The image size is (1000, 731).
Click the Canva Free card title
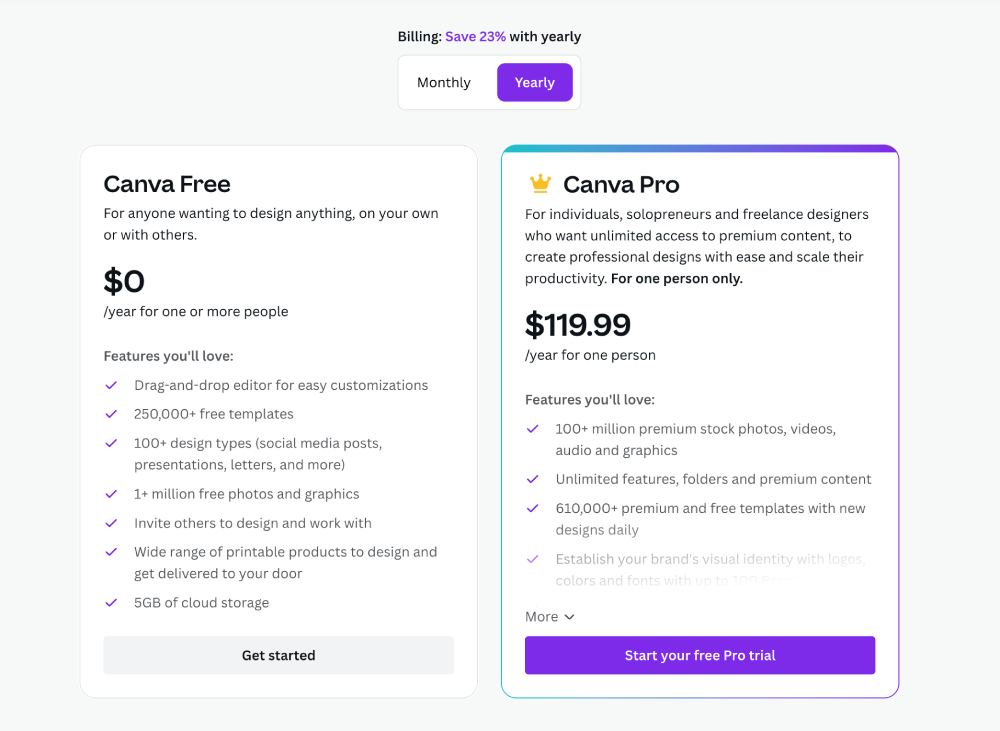tap(167, 184)
